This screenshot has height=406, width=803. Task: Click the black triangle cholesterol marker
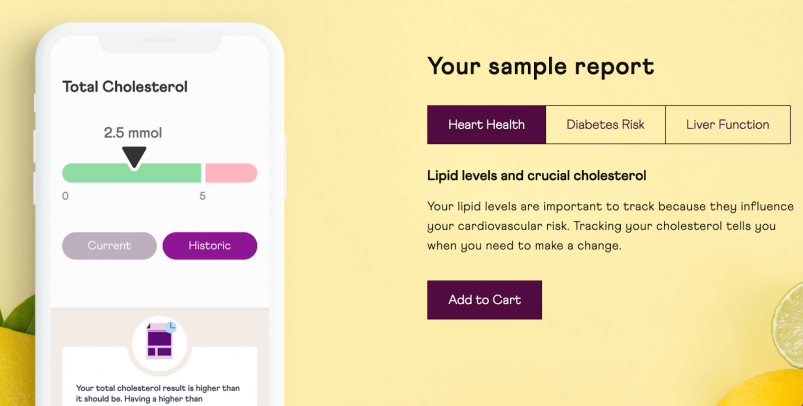click(134, 158)
